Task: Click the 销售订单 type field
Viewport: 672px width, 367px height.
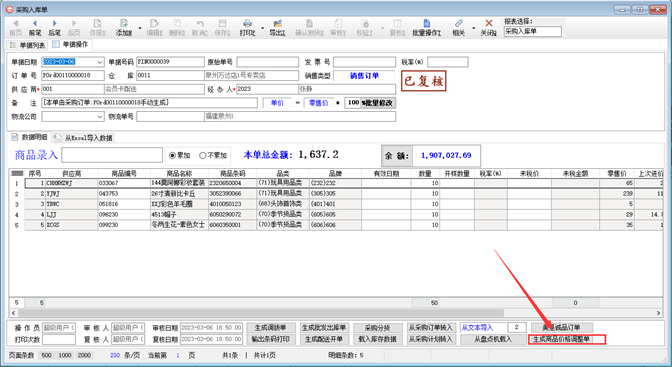Action: pyautogui.click(x=364, y=76)
